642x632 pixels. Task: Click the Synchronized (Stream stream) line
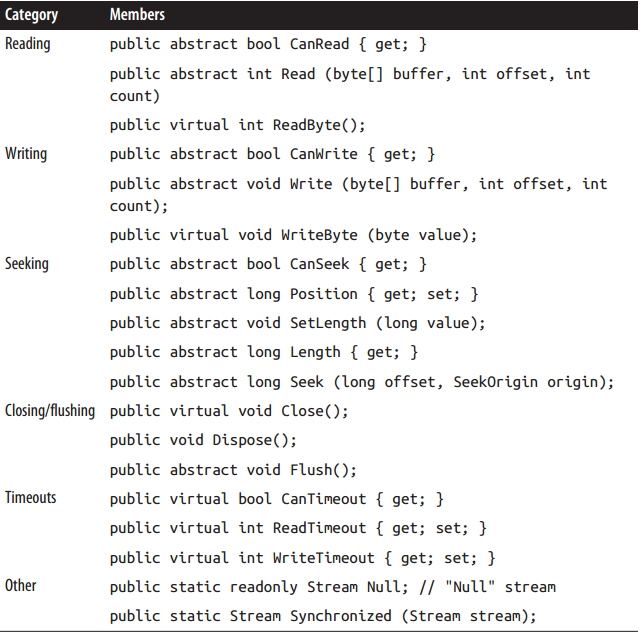coord(323,616)
